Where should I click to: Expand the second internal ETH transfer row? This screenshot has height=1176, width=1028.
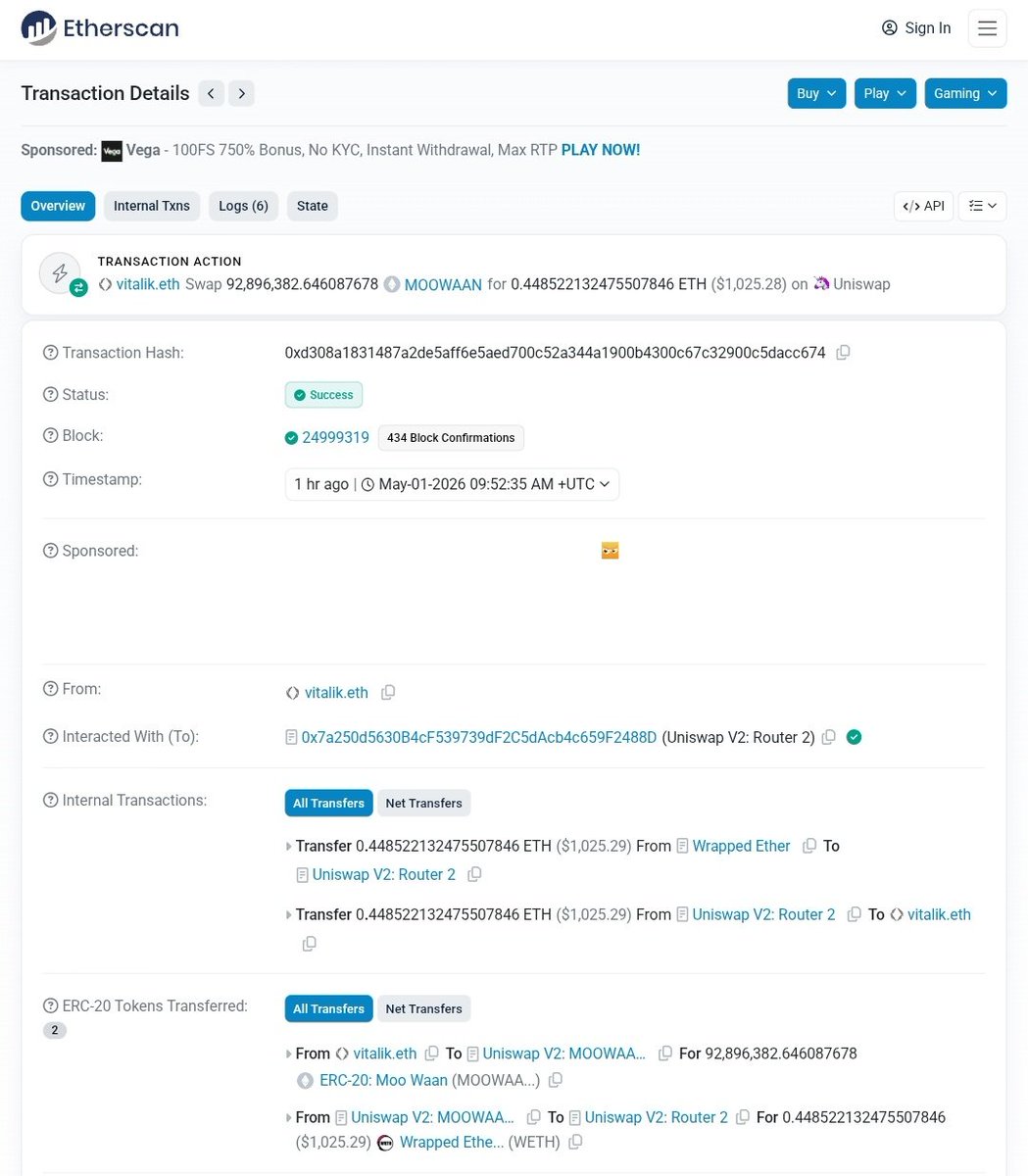(x=288, y=915)
